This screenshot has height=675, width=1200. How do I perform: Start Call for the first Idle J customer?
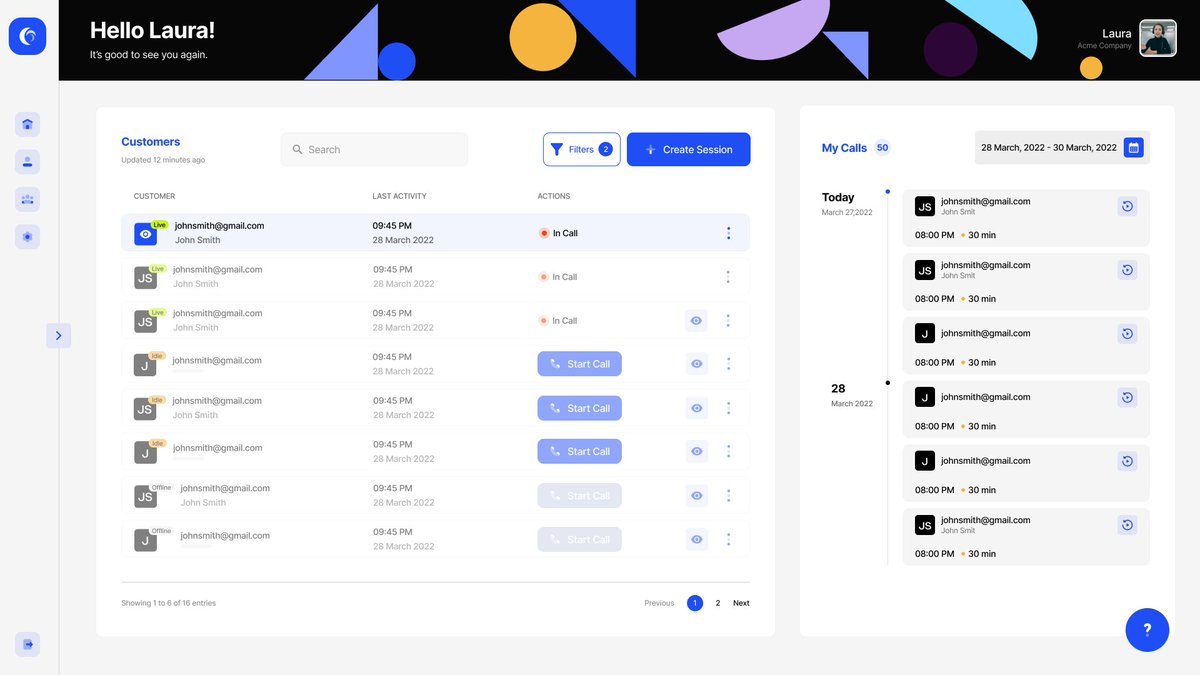(x=580, y=364)
